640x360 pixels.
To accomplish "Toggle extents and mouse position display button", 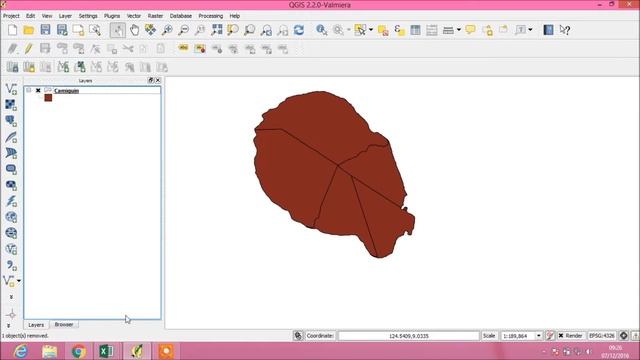I will pos(298,336).
